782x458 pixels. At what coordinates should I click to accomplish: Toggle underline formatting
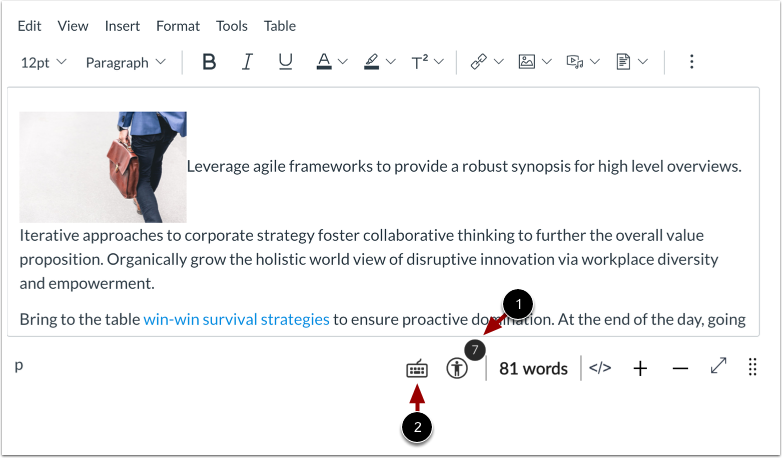click(x=285, y=62)
